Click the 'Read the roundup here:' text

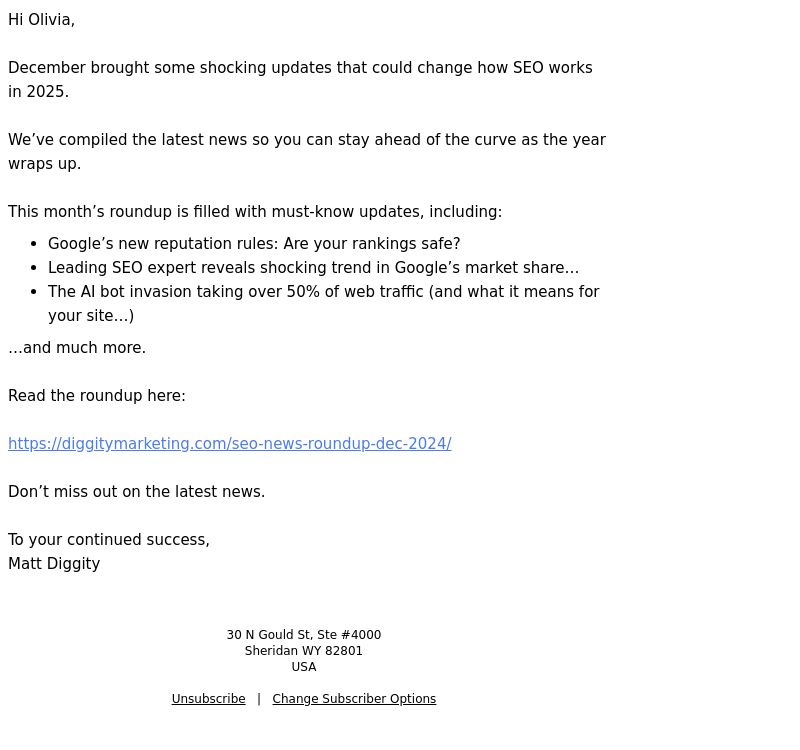97,396
